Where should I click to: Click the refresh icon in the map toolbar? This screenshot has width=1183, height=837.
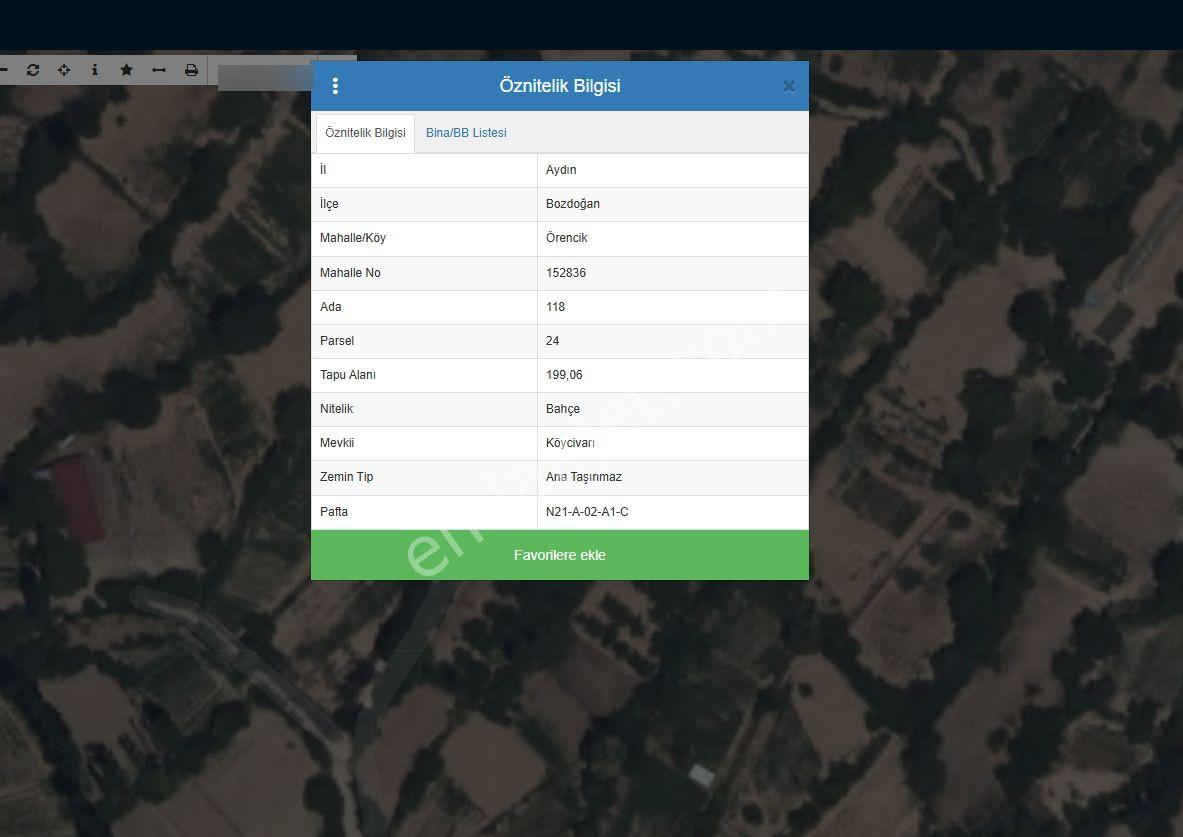click(32, 70)
